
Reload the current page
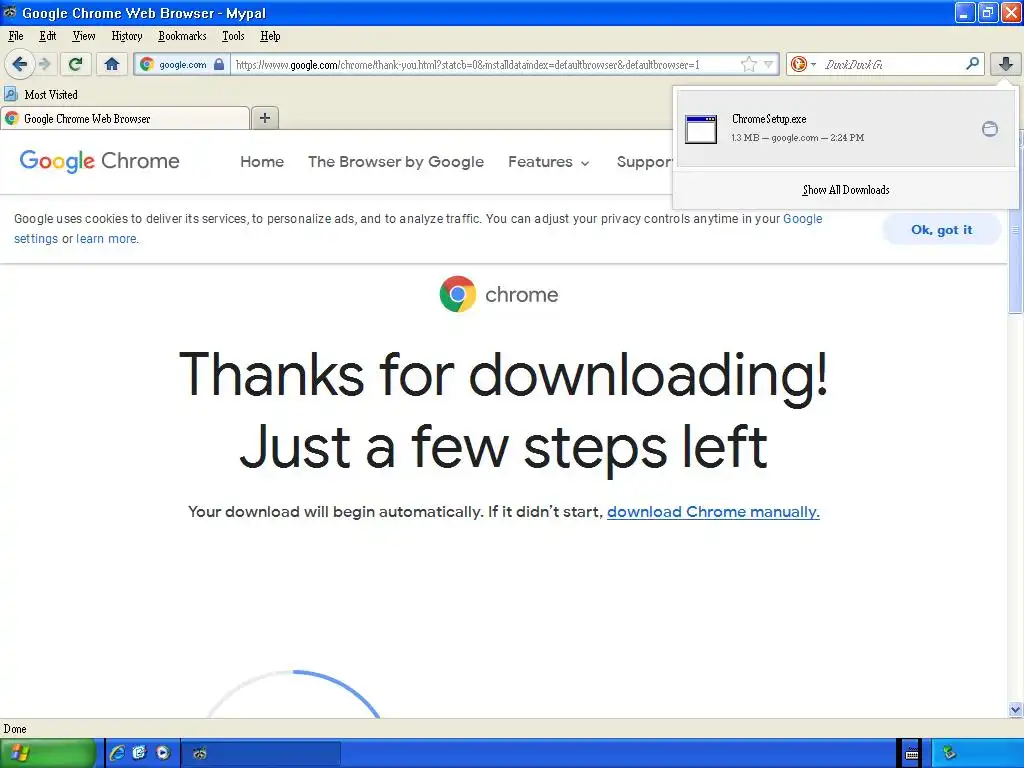(x=76, y=64)
